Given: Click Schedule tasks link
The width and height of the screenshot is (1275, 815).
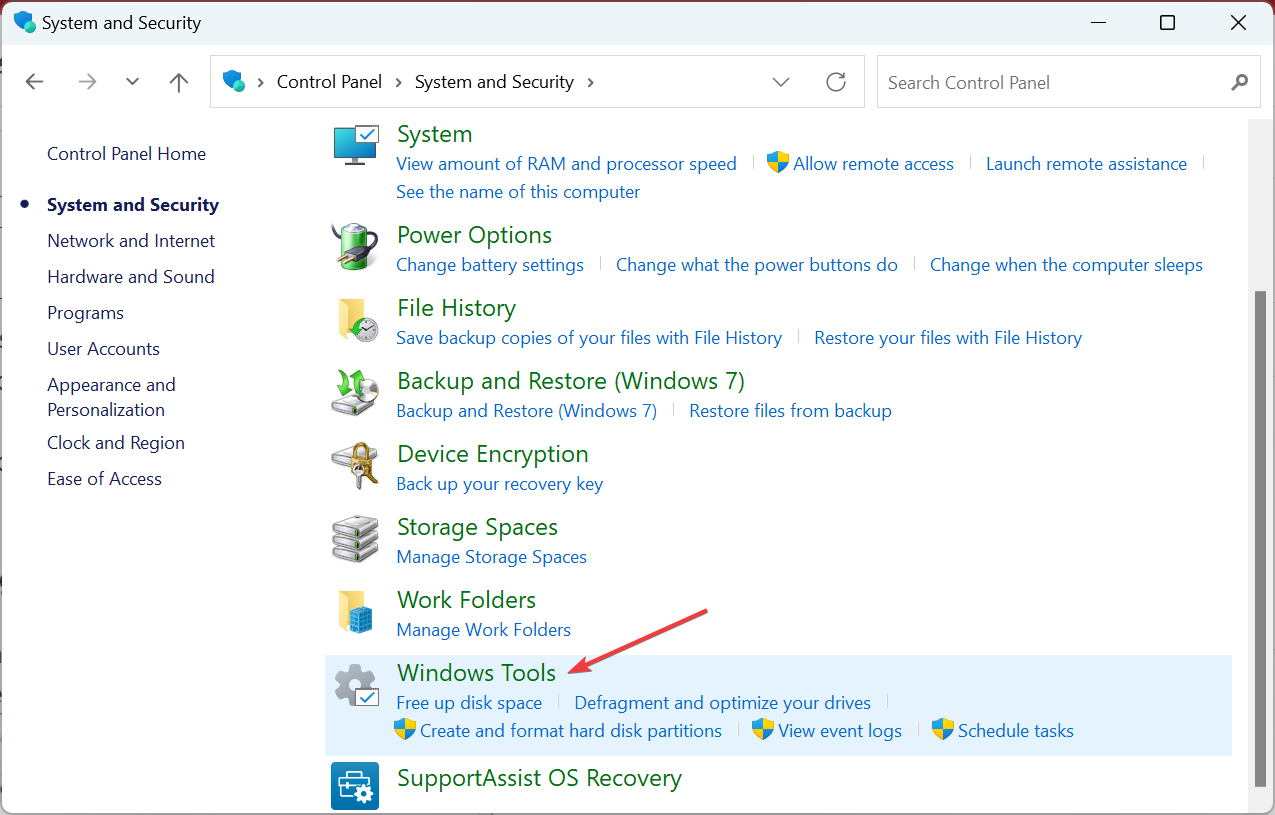Looking at the screenshot, I should pos(1016,731).
